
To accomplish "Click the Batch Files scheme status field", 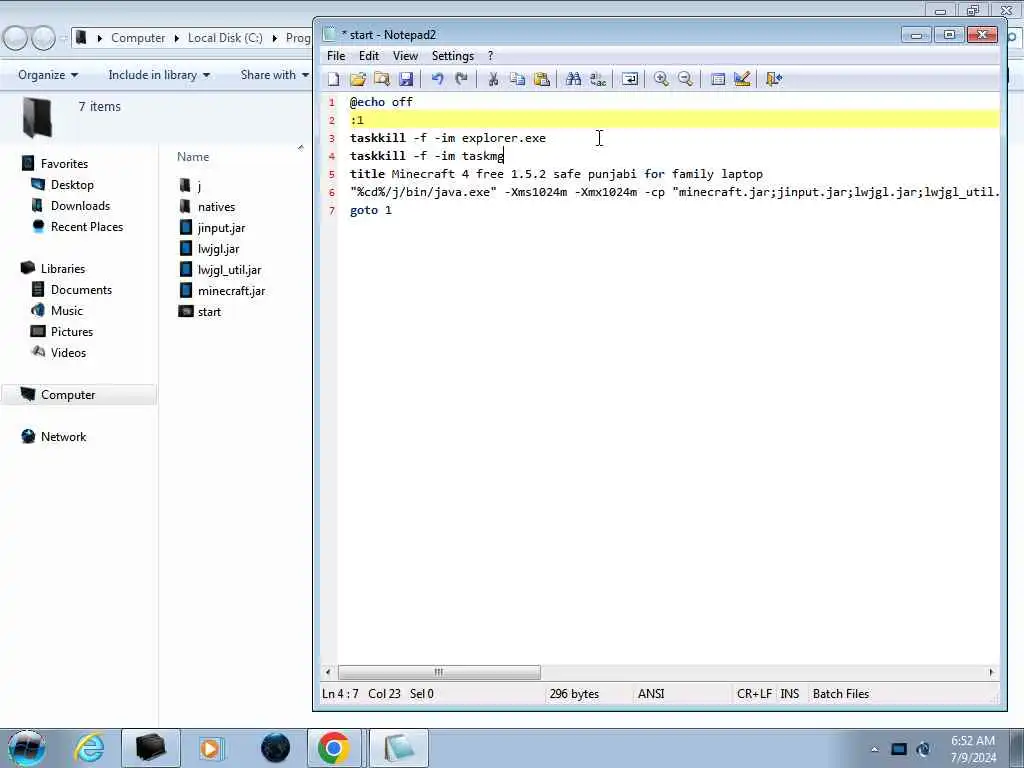I will 840,694.
